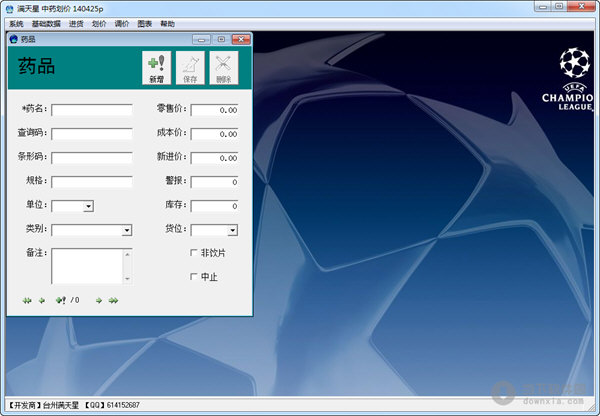600x416 pixels.
Task: Click the 警报 quantity field
Action: pos(214,182)
